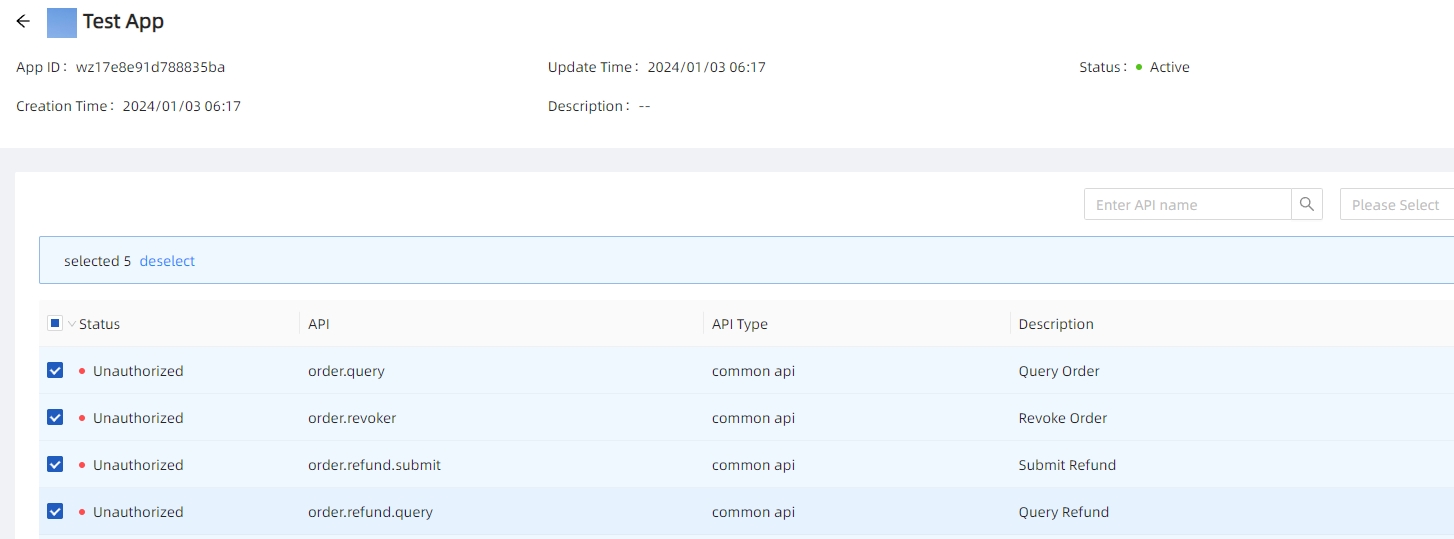Click the Query Order description cell

point(1059,371)
